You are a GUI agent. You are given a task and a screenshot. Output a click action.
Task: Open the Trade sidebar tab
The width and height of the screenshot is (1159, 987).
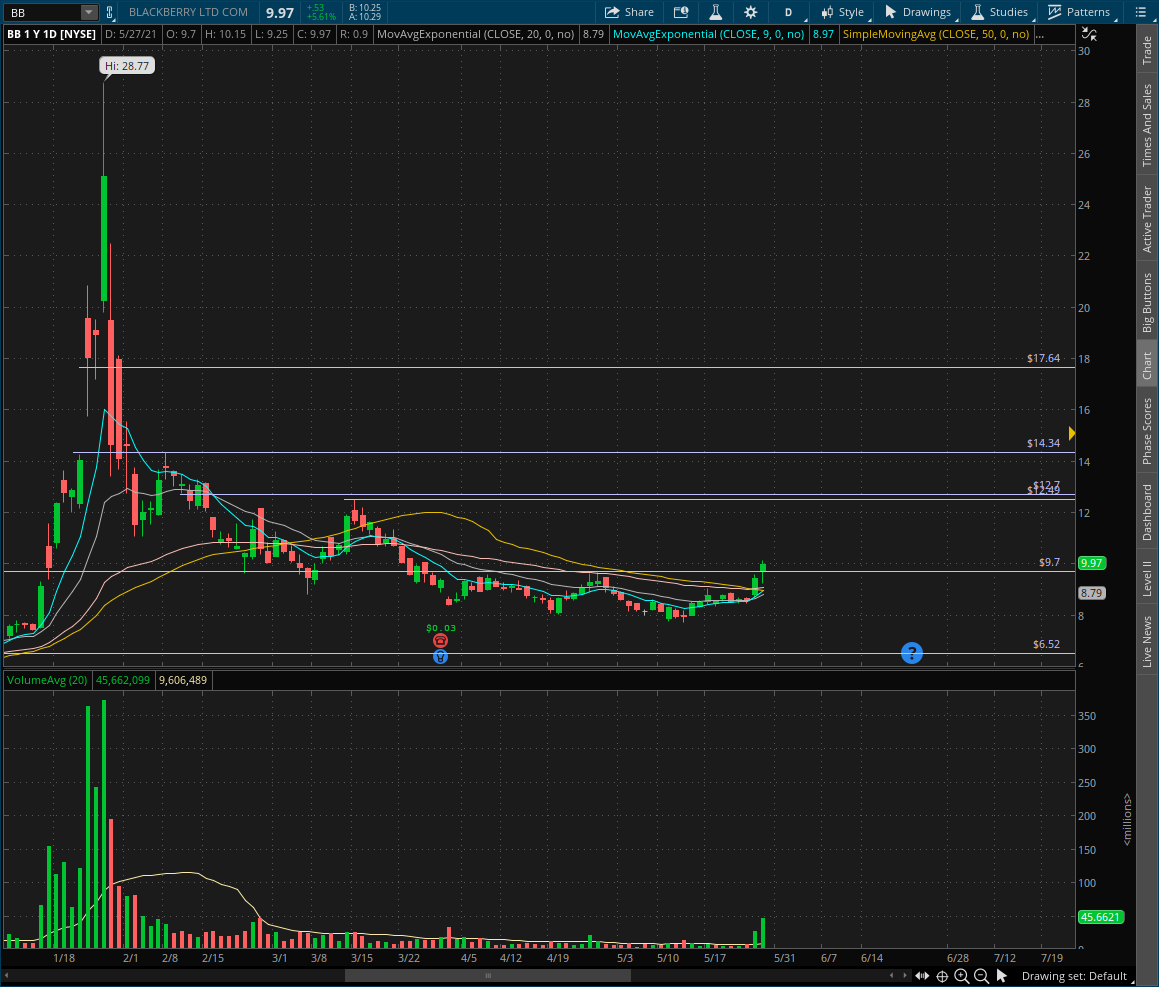pos(1147,50)
